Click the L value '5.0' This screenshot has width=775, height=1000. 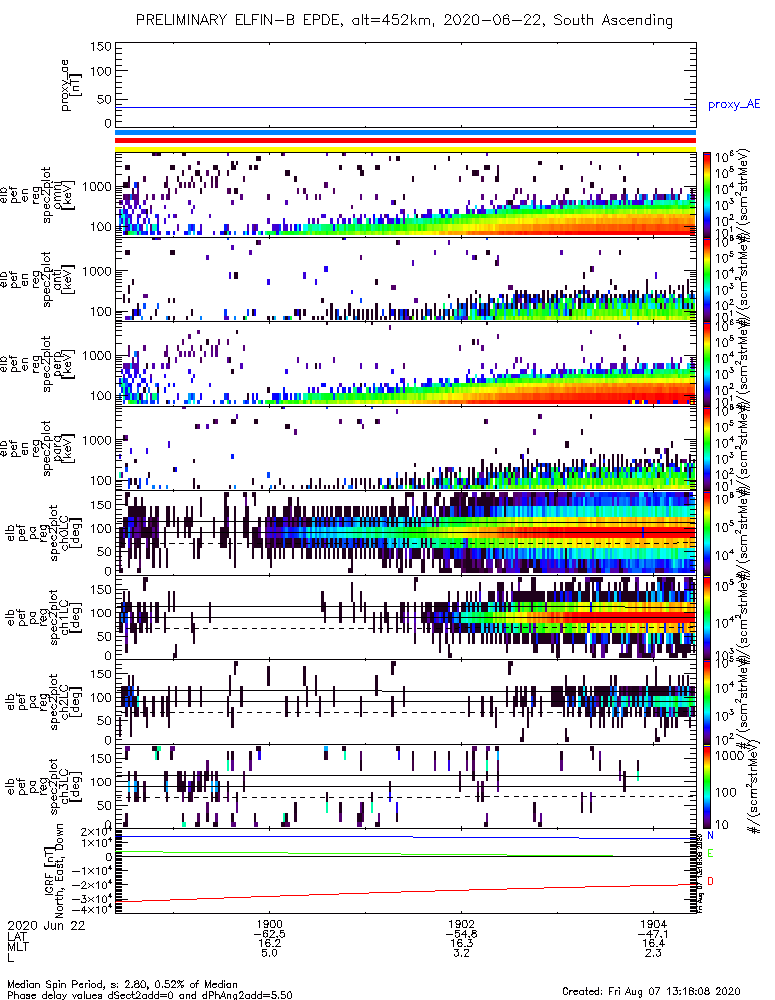[x=269, y=953]
